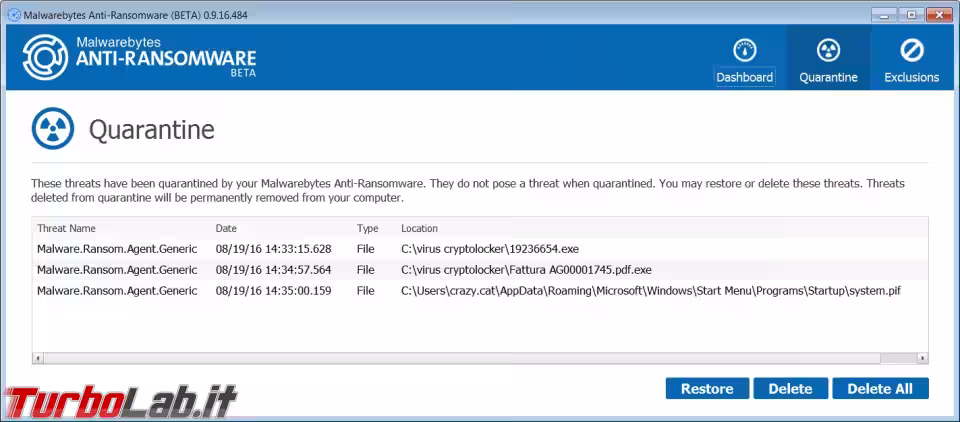This screenshot has height=422, width=960.
Task: Click the horizontal scrollbar left arrow
Action: (37, 358)
